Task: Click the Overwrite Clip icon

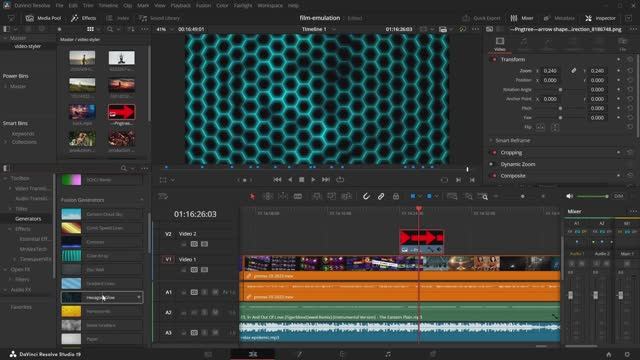Action: (x=331, y=196)
